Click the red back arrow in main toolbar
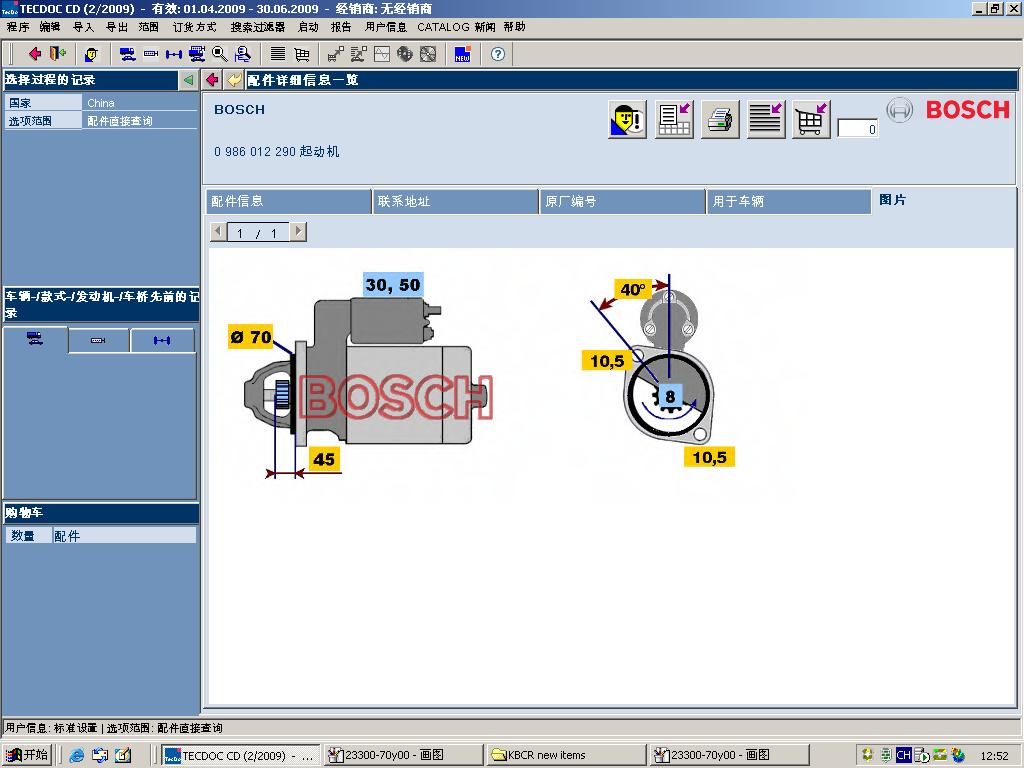 tap(35, 54)
